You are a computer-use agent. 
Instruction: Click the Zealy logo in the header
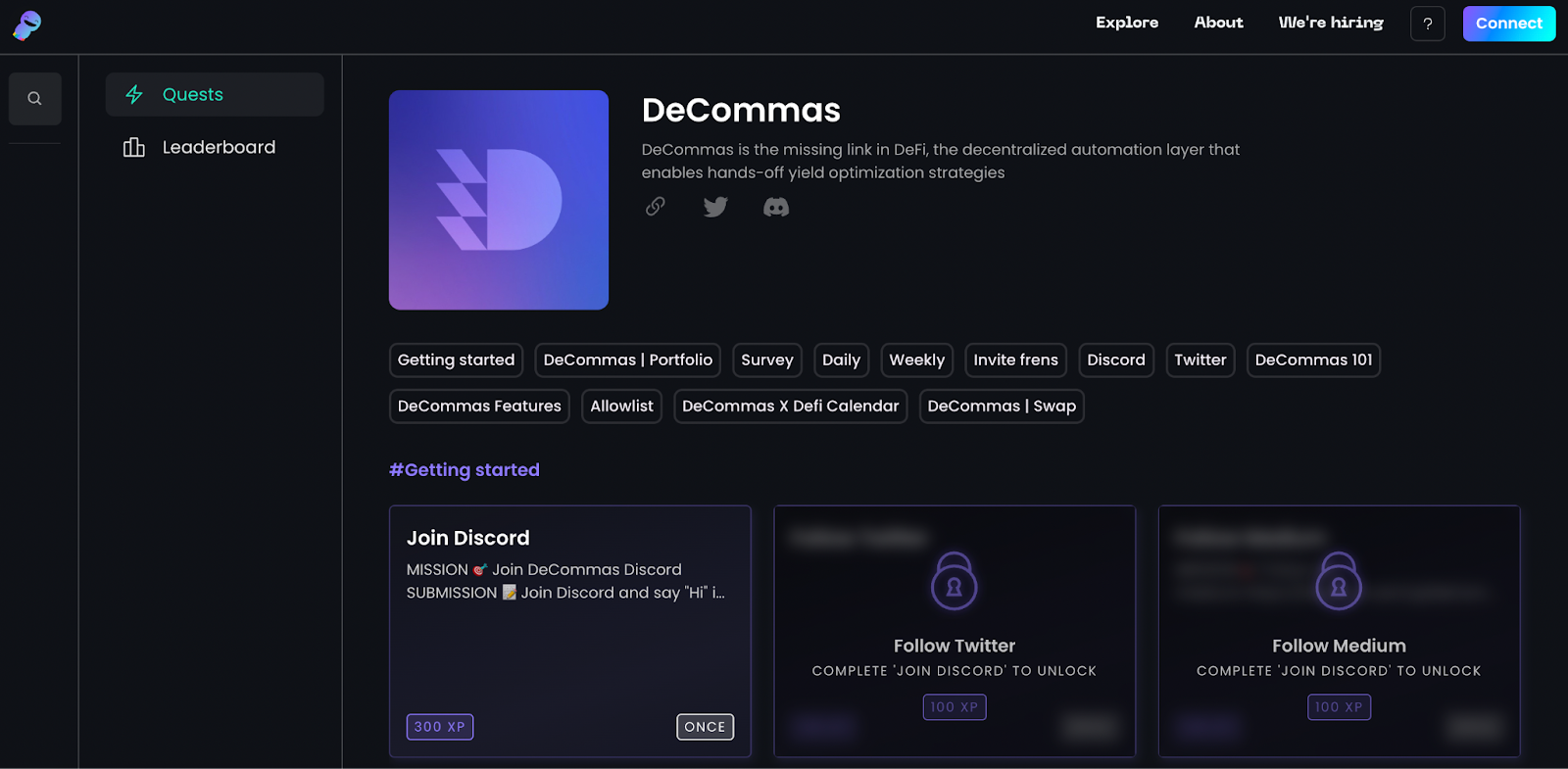[27, 24]
